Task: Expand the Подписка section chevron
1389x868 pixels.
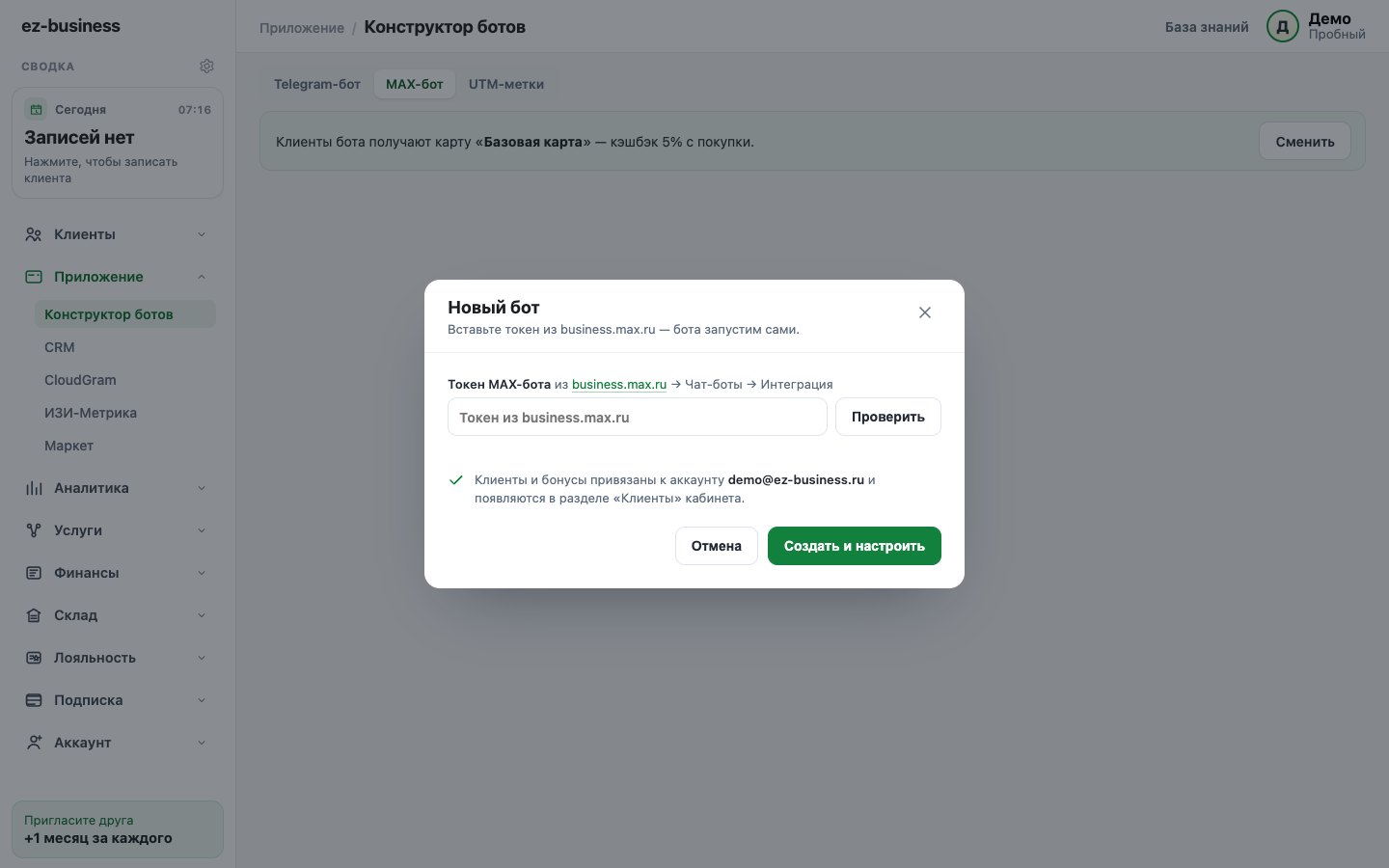Action: (202, 700)
